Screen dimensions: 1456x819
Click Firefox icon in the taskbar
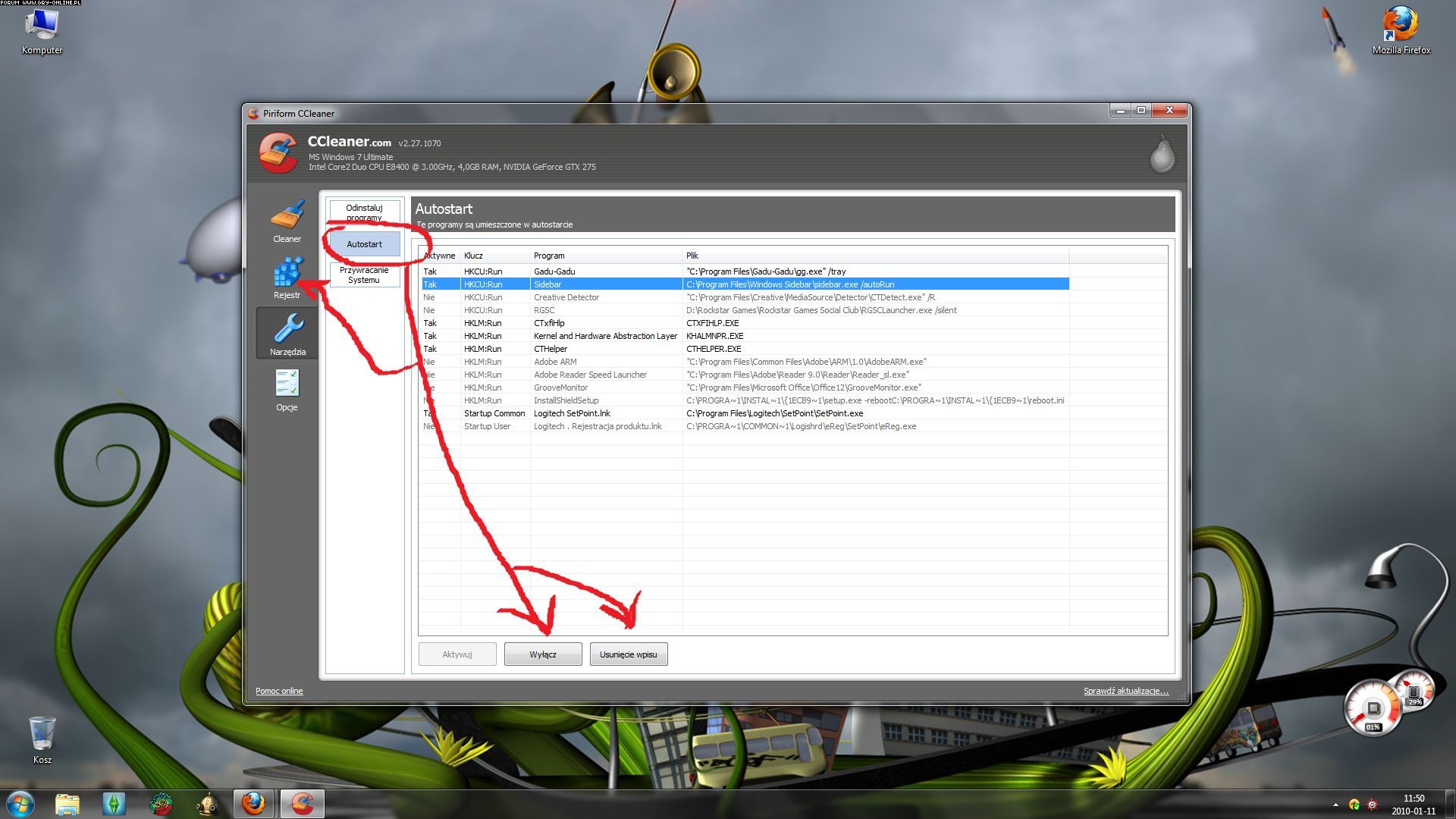[253, 803]
